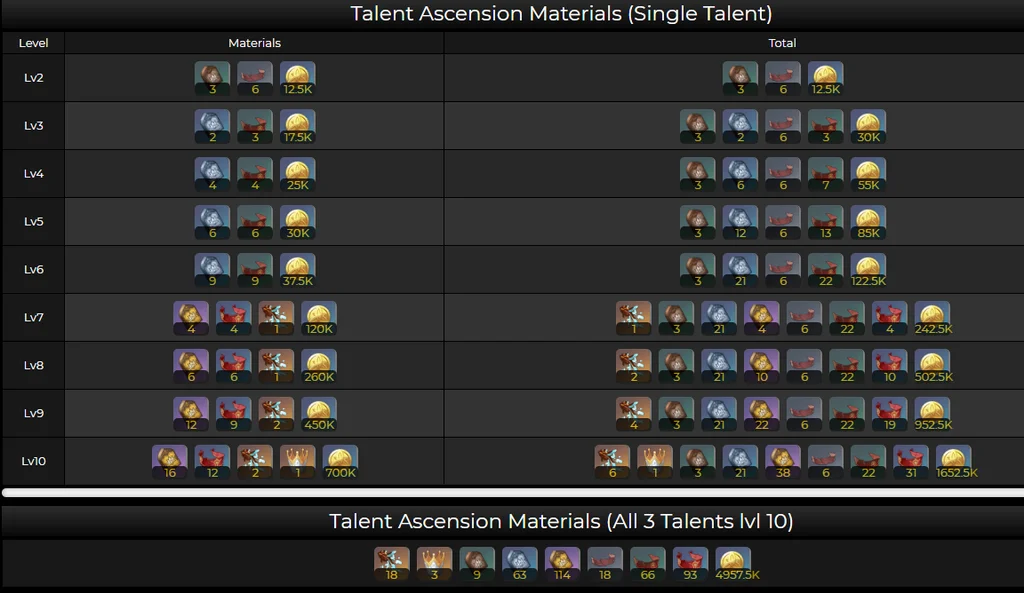This screenshot has width=1024, height=593.
Task: Click the Lv5 Total Mora 85K icon
Action: (868, 222)
